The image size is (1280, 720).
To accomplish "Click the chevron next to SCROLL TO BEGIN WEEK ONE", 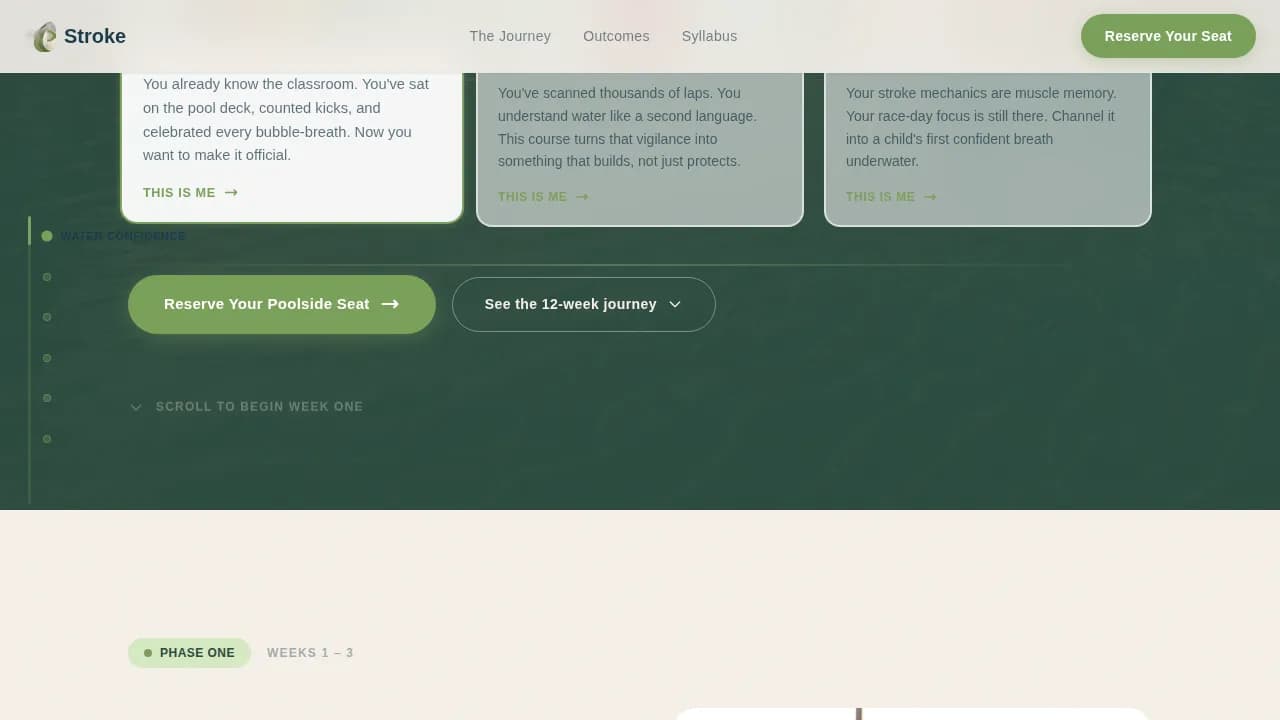I will tap(136, 407).
